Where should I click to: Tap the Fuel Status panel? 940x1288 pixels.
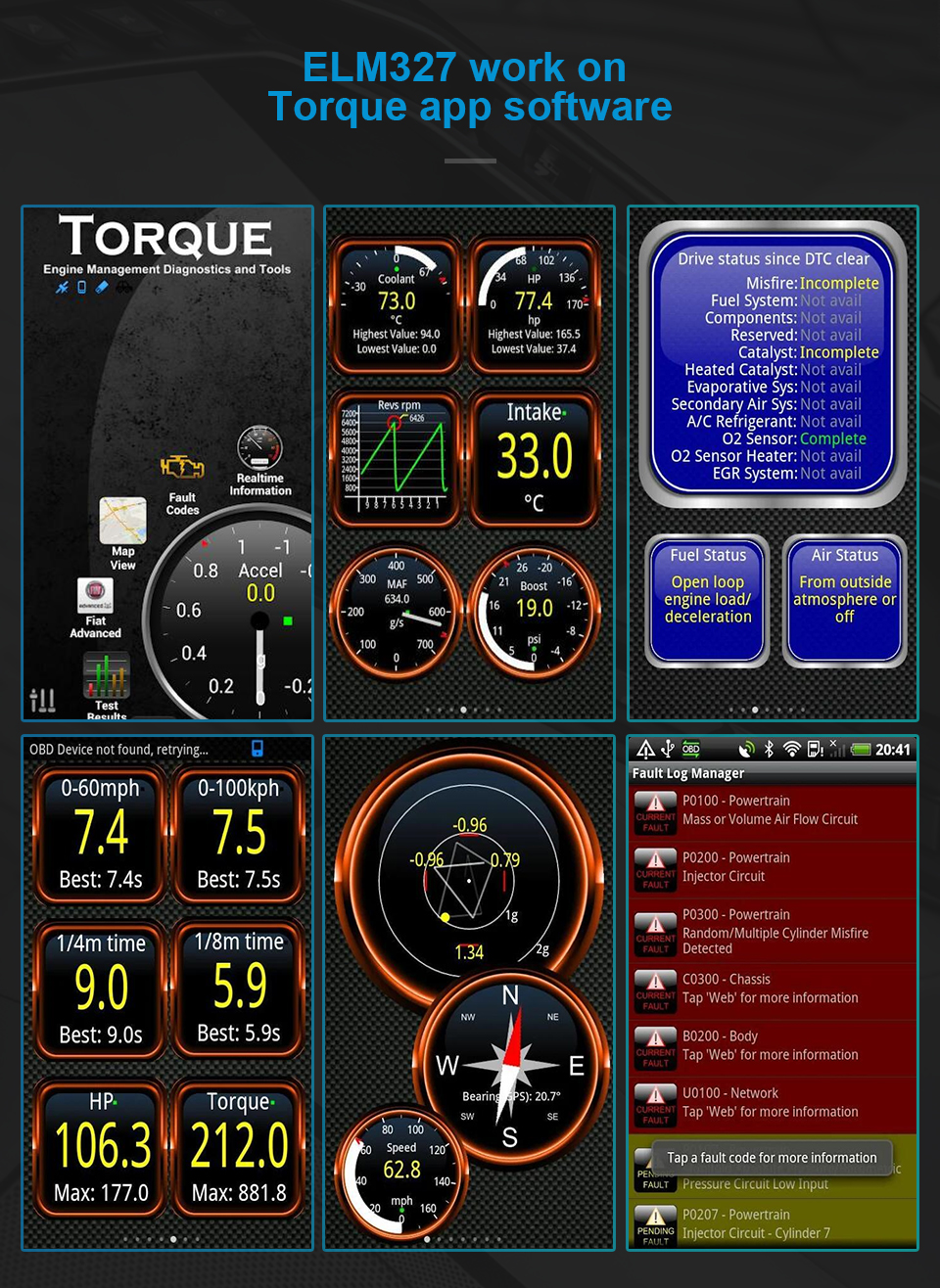pos(708,599)
